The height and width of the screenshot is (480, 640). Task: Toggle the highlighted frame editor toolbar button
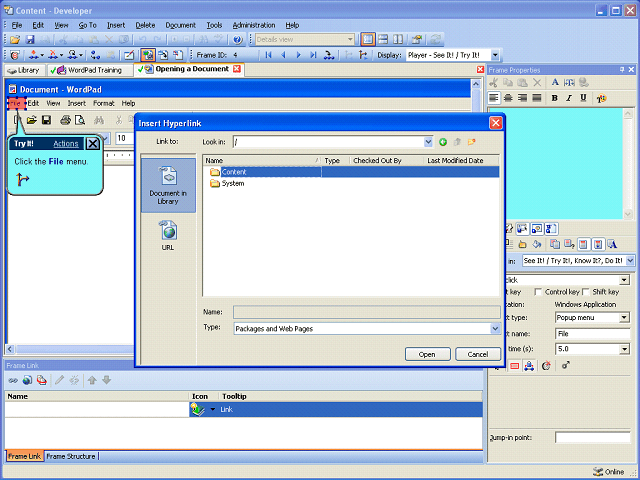tap(148, 55)
